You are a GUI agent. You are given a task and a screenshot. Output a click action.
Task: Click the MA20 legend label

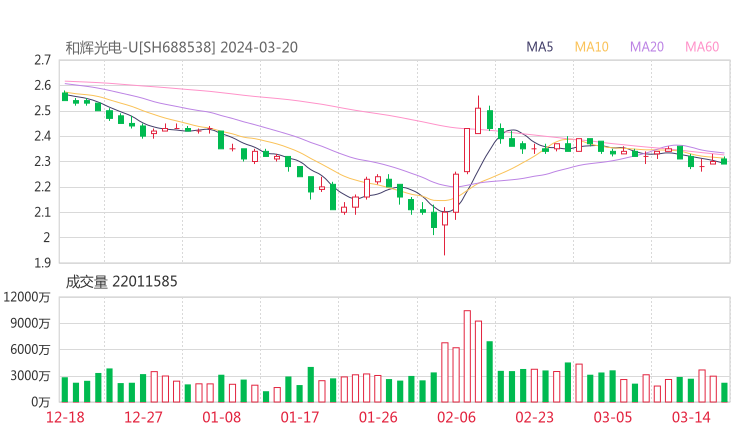click(x=647, y=47)
